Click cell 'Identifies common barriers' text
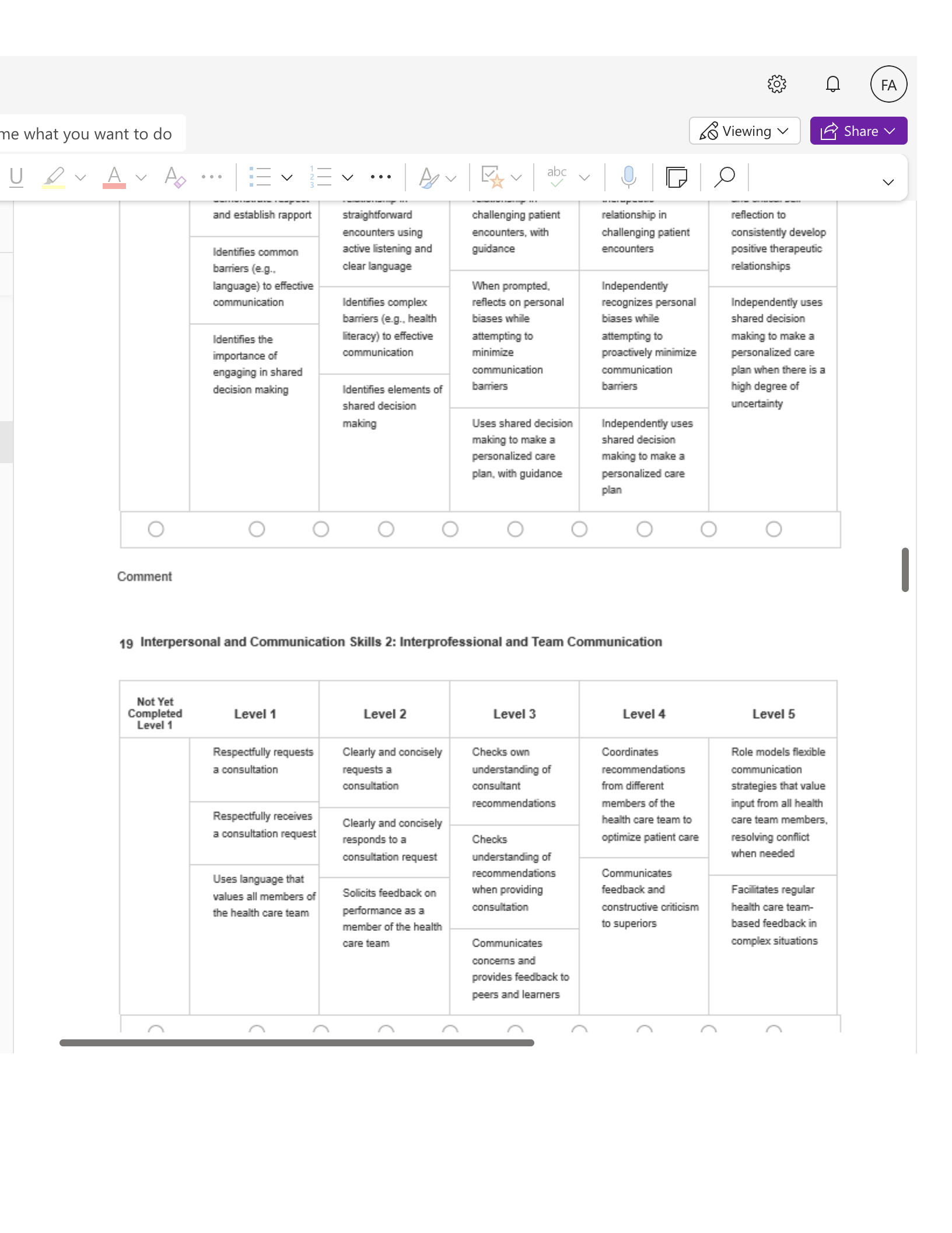This screenshot has width=952, height=1233. click(262, 277)
